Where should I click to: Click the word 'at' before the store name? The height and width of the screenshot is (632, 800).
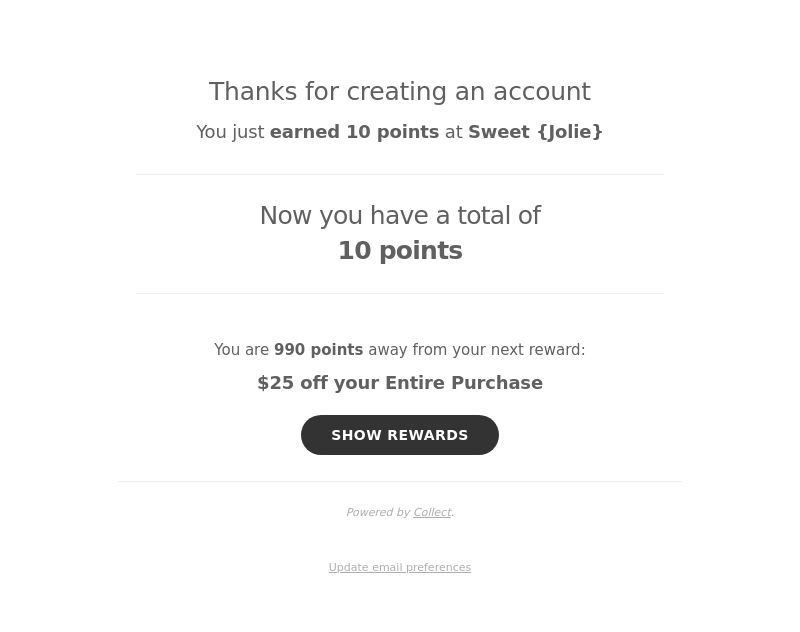[x=454, y=132]
